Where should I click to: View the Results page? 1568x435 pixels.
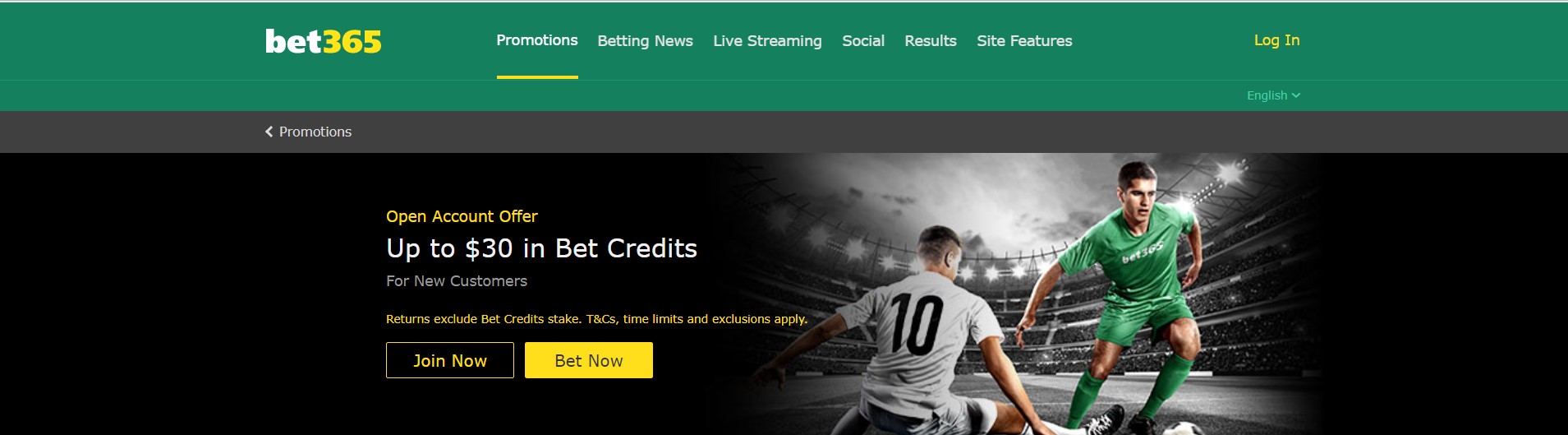pyautogui.click(x=931, y=41)
